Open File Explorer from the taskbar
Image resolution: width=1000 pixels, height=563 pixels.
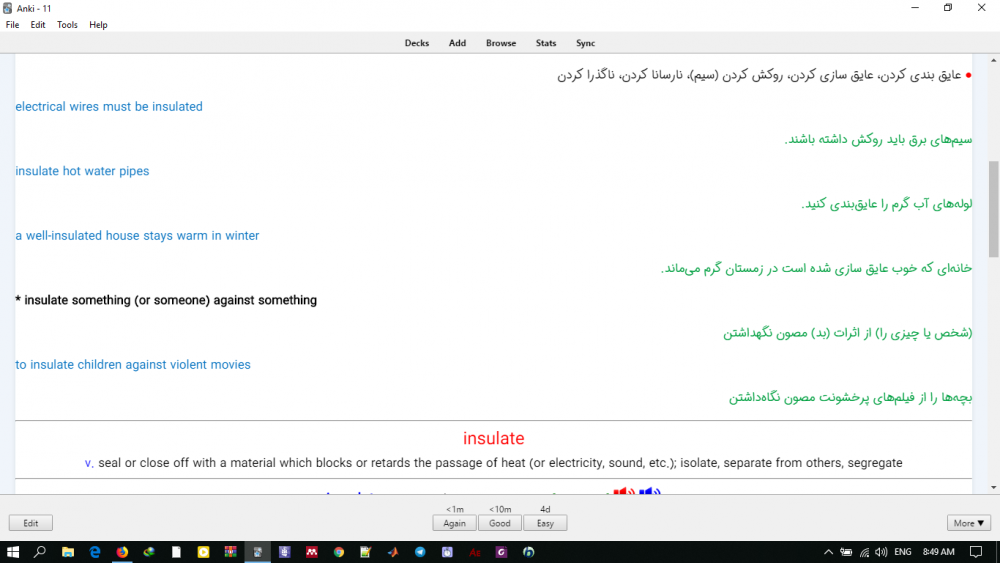(x=68, y=552)
